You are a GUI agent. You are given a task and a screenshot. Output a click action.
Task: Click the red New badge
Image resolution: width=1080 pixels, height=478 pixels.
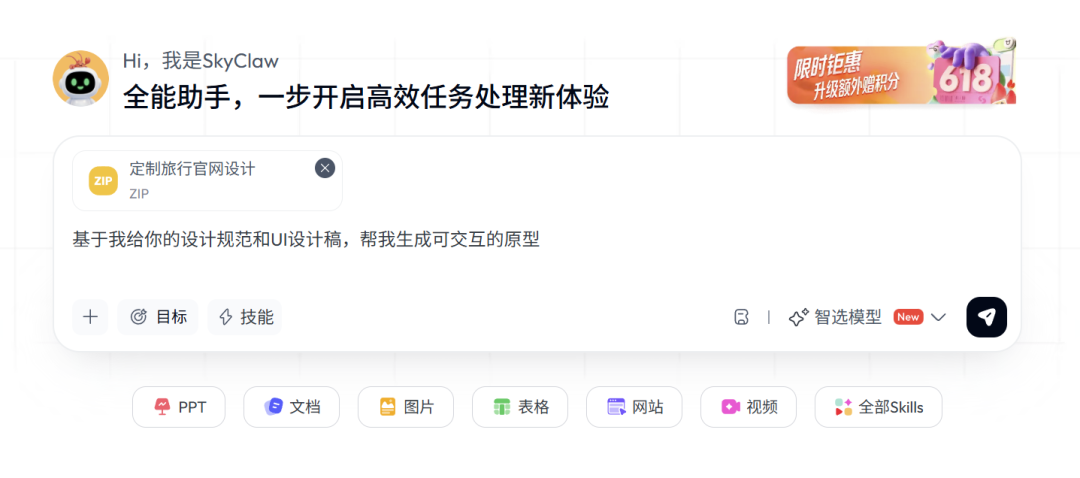(908, 317)
